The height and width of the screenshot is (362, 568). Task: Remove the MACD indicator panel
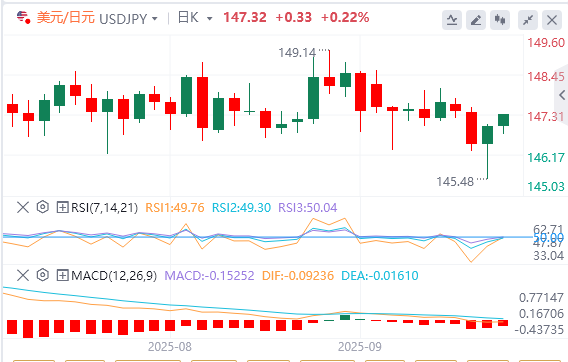tap(23, 275)
